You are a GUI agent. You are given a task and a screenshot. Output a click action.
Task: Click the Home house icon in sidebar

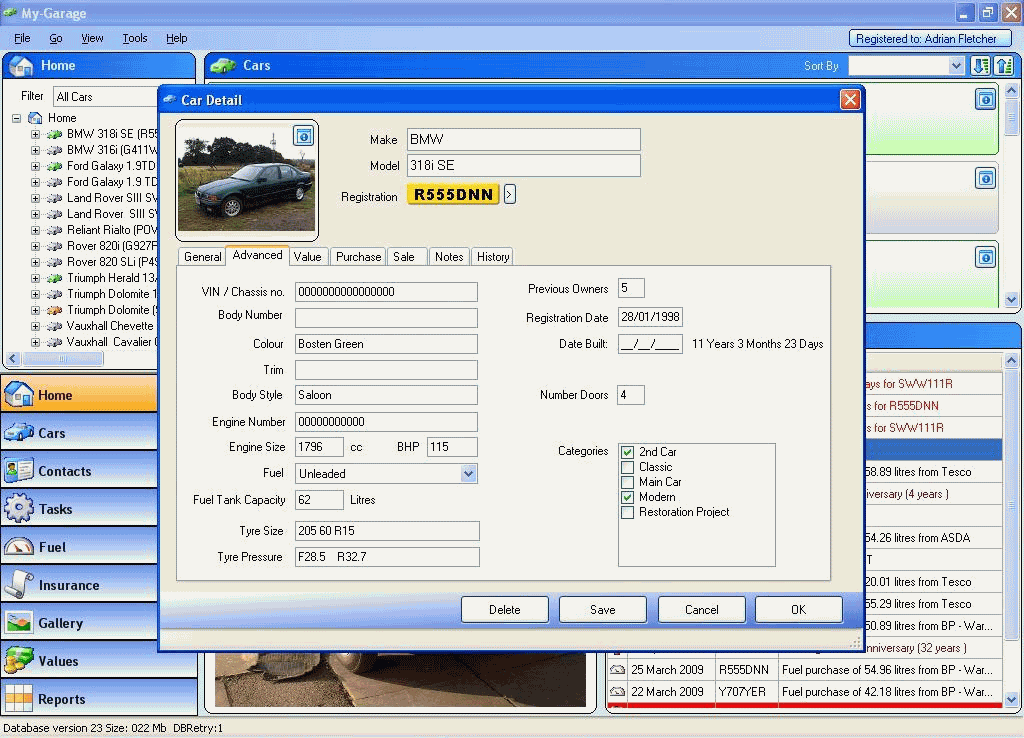coord(19,394)
